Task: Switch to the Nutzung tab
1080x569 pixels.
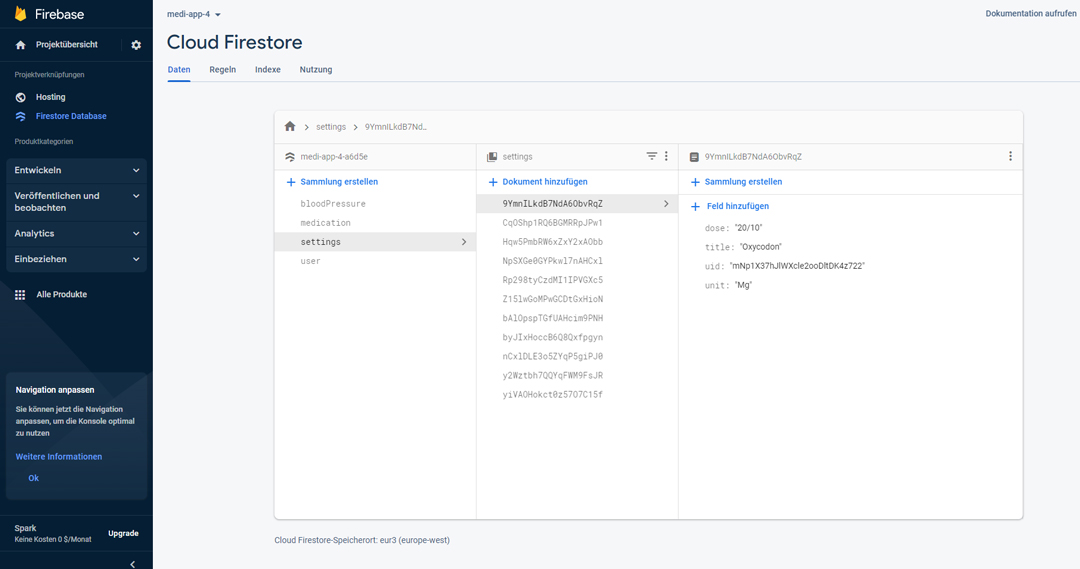Action: 315,70
